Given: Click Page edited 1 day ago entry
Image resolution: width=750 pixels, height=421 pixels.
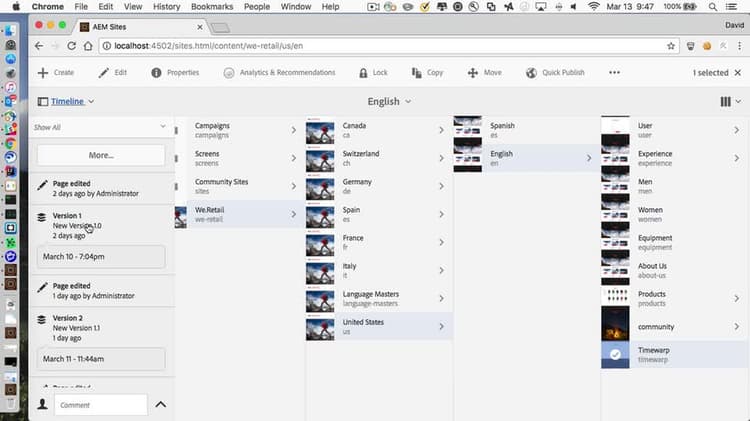Looking at the screenshot, I should click(x=101, y=291).
